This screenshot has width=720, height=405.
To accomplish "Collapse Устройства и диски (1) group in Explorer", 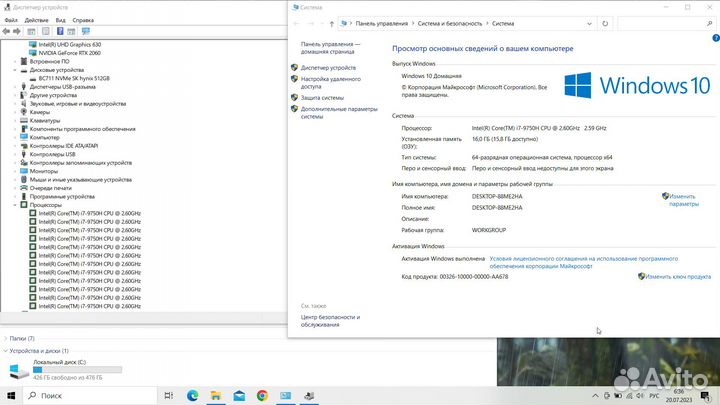I will pyautogui.click(x=6, y=351).
